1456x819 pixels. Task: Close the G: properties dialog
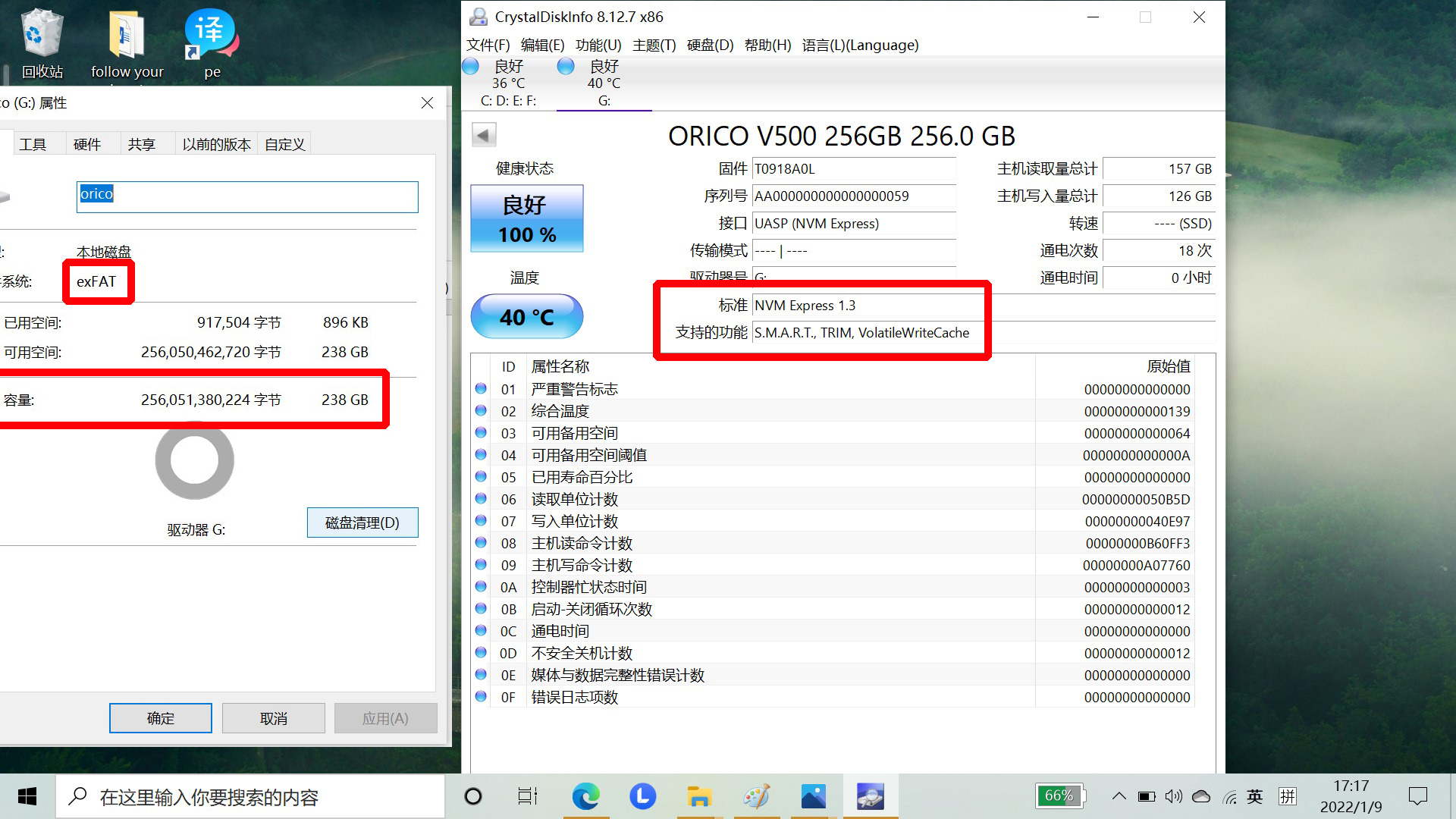[x=428, y=103]
